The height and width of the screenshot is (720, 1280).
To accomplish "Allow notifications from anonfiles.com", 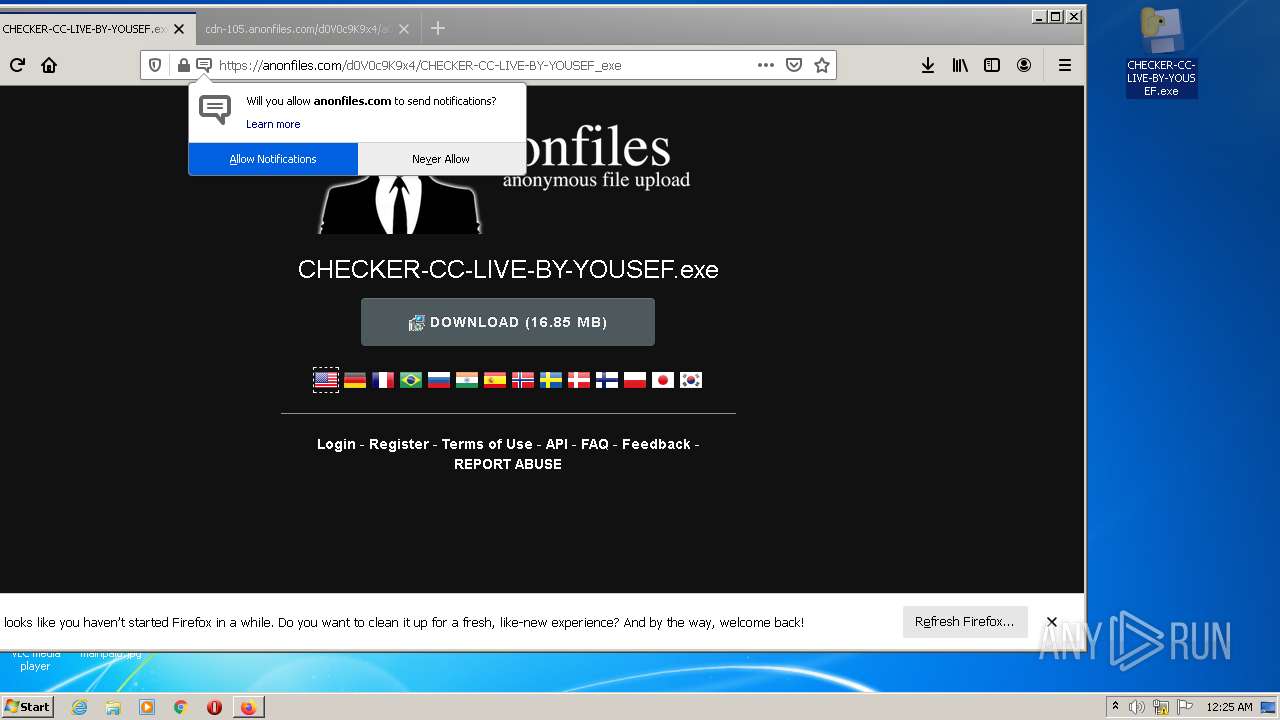I will coord(273,159).
